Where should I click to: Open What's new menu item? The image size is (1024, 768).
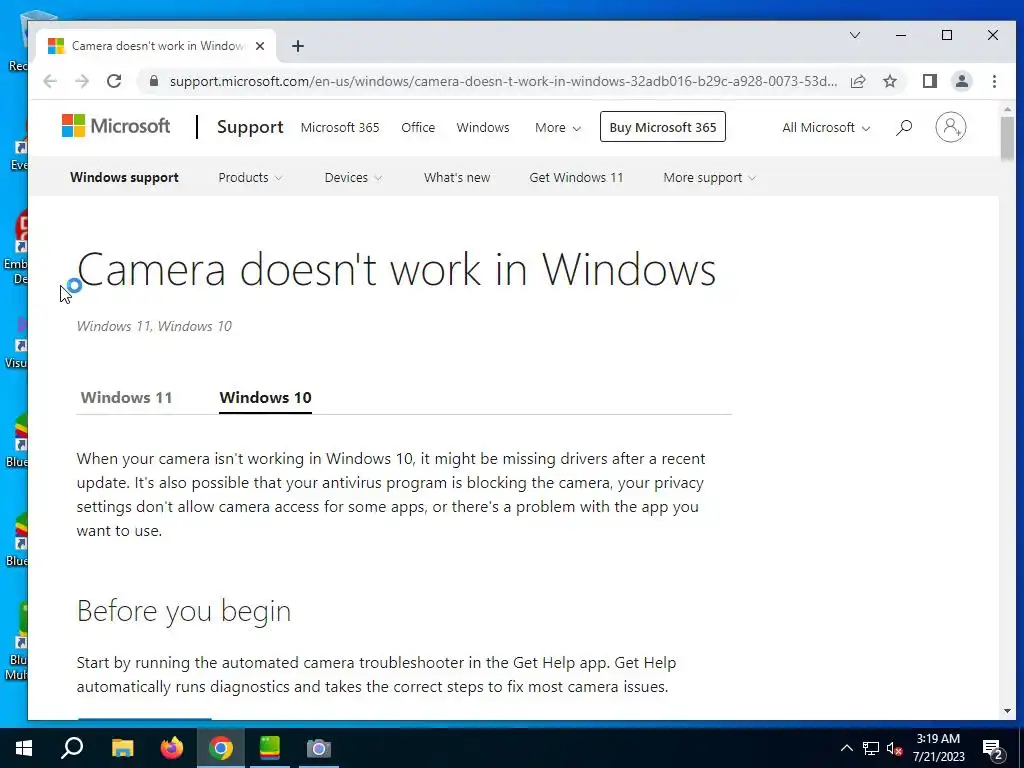(x=456, y=178)
